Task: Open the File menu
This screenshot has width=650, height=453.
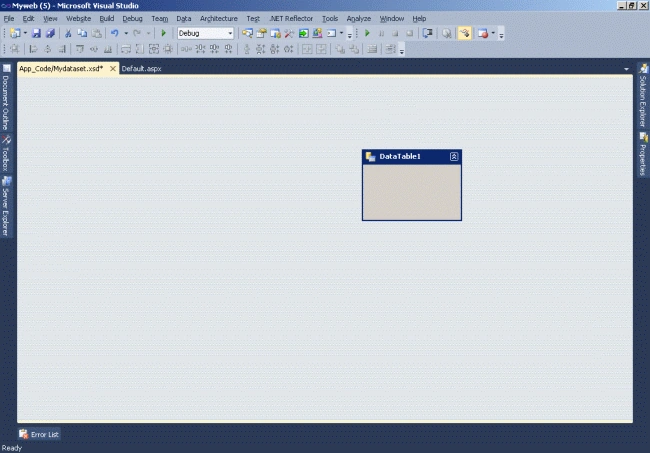Action: [x=9, y=19]
